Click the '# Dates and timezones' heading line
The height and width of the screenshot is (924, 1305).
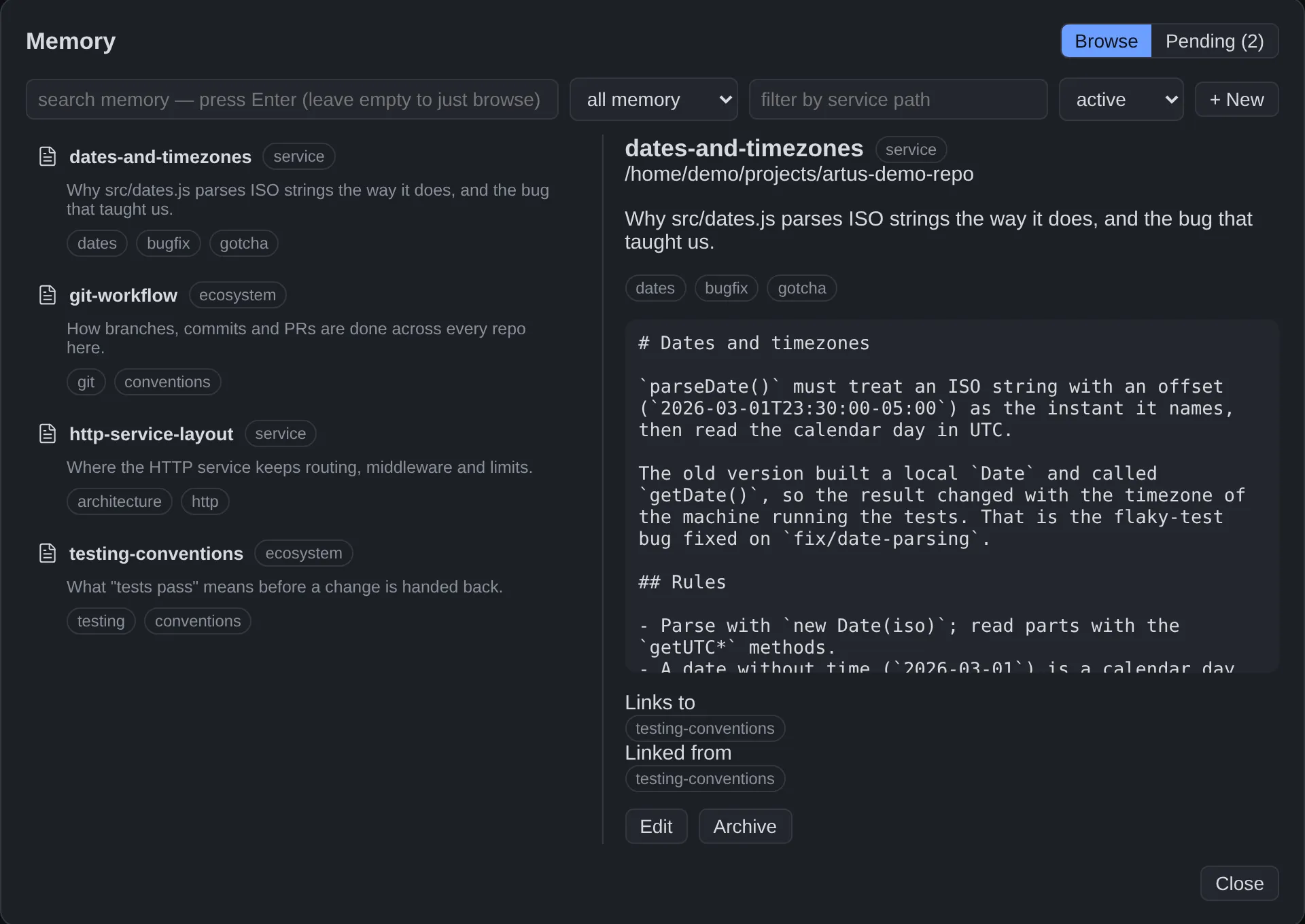pos(754,343)
